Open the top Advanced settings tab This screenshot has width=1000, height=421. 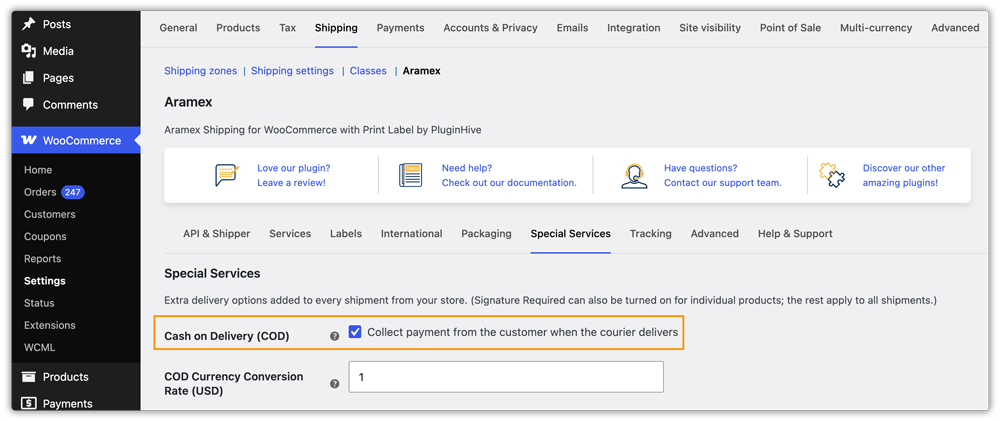[x=955, y=28]
